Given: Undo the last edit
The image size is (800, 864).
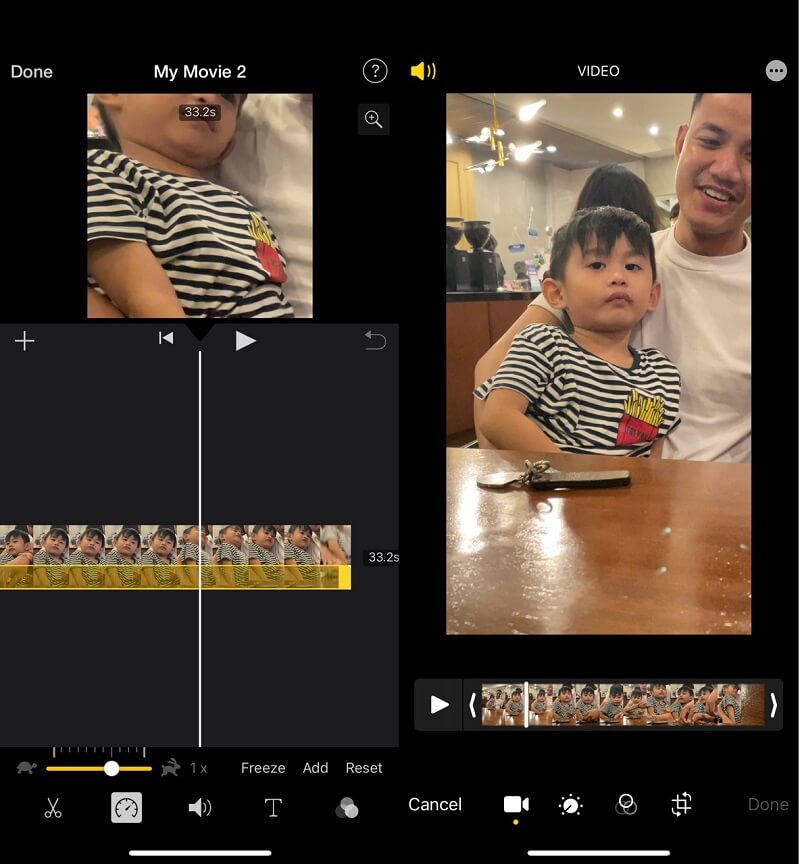Looking at the screenshot, I should click(375, 341).
